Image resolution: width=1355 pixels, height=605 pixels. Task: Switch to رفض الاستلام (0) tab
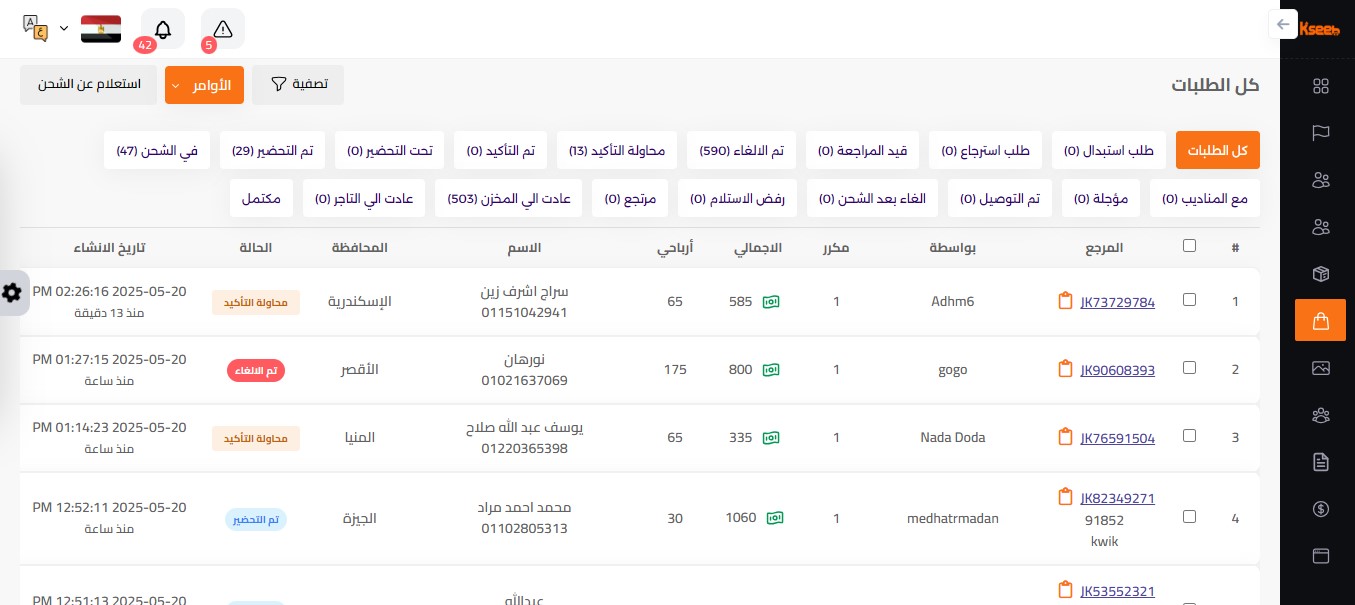click(x=738, y=199)
